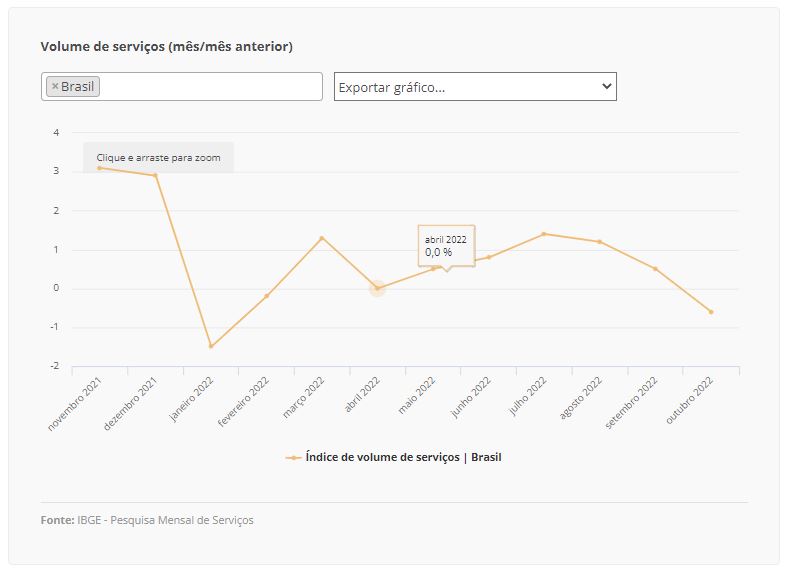
Task: Click the março 2022 peak data point
Action: [321, 238]
